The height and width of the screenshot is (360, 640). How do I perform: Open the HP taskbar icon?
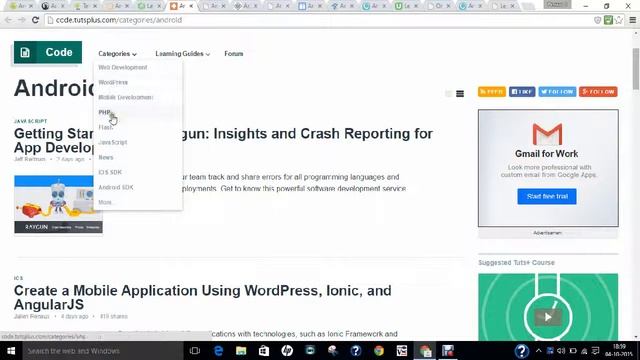tap(287, 351)
